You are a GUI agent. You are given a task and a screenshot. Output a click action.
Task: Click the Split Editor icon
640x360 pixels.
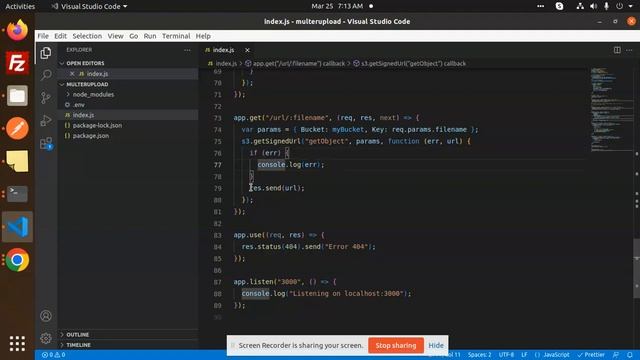point(617,50)
